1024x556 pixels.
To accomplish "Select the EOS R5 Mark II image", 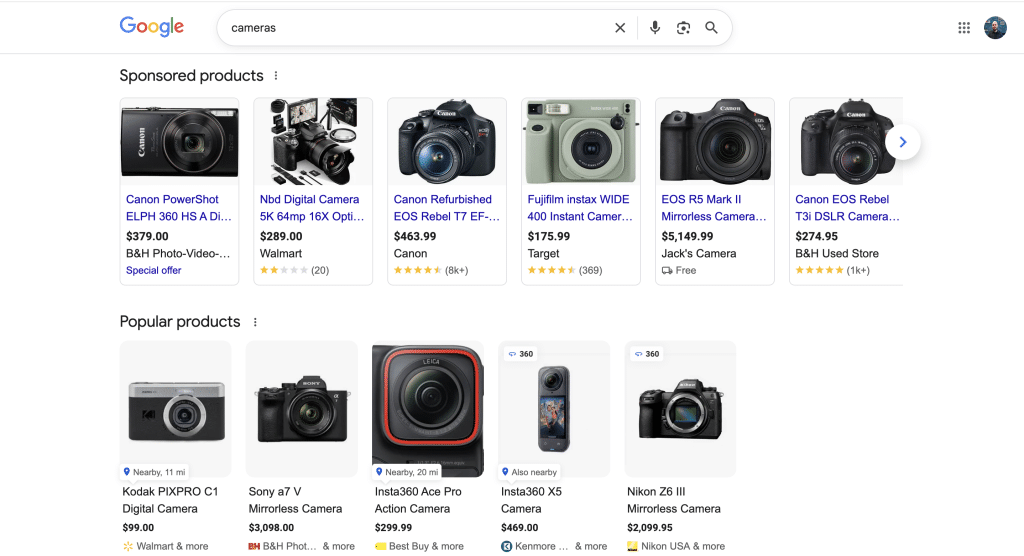I will click(715, 142).
